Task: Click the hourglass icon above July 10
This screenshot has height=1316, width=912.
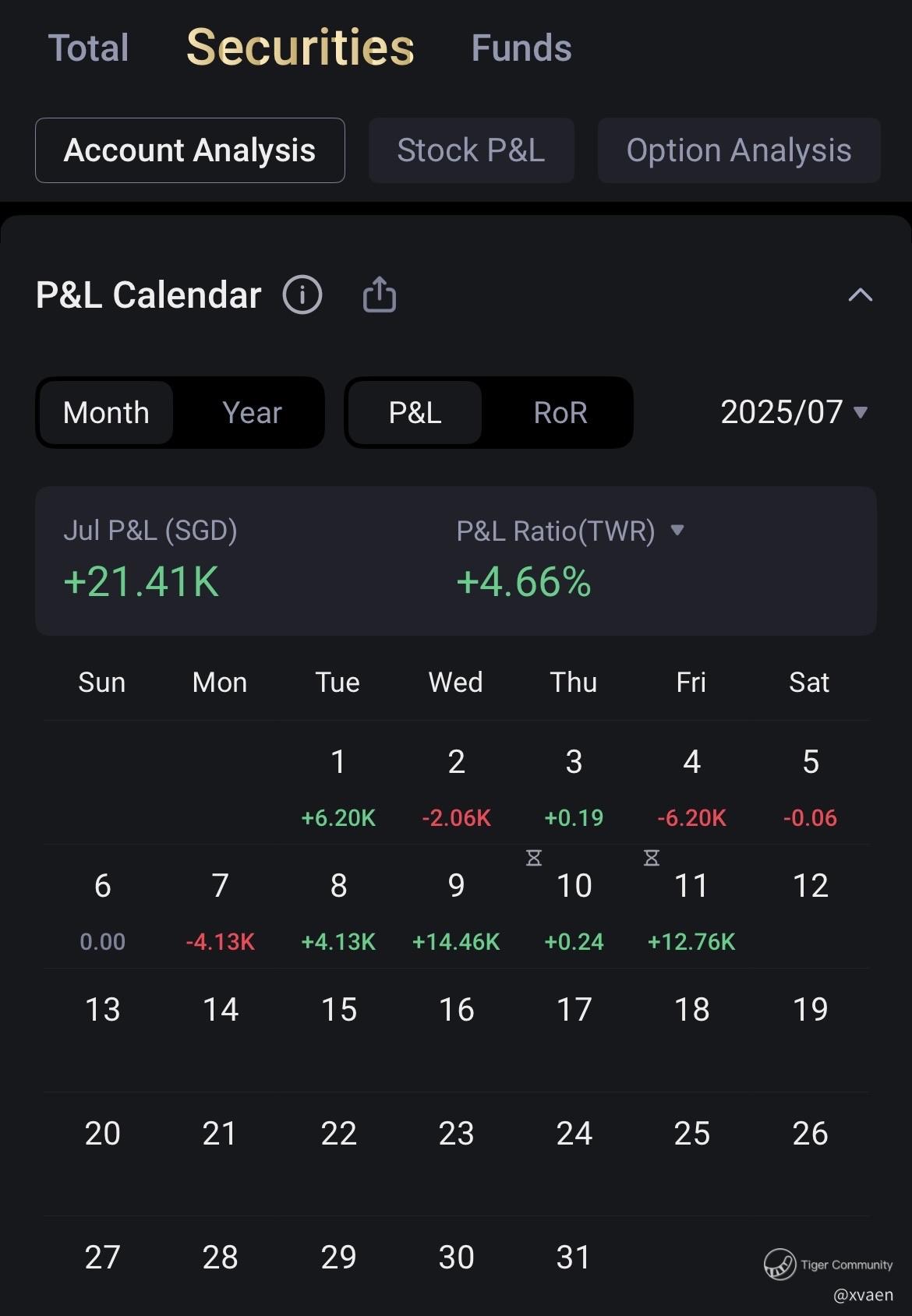Action: tap(534, 858)
